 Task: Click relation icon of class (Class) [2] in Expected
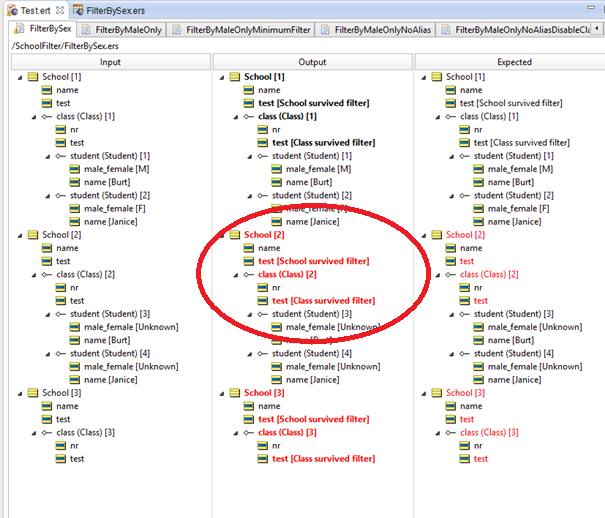pos(451,275)
